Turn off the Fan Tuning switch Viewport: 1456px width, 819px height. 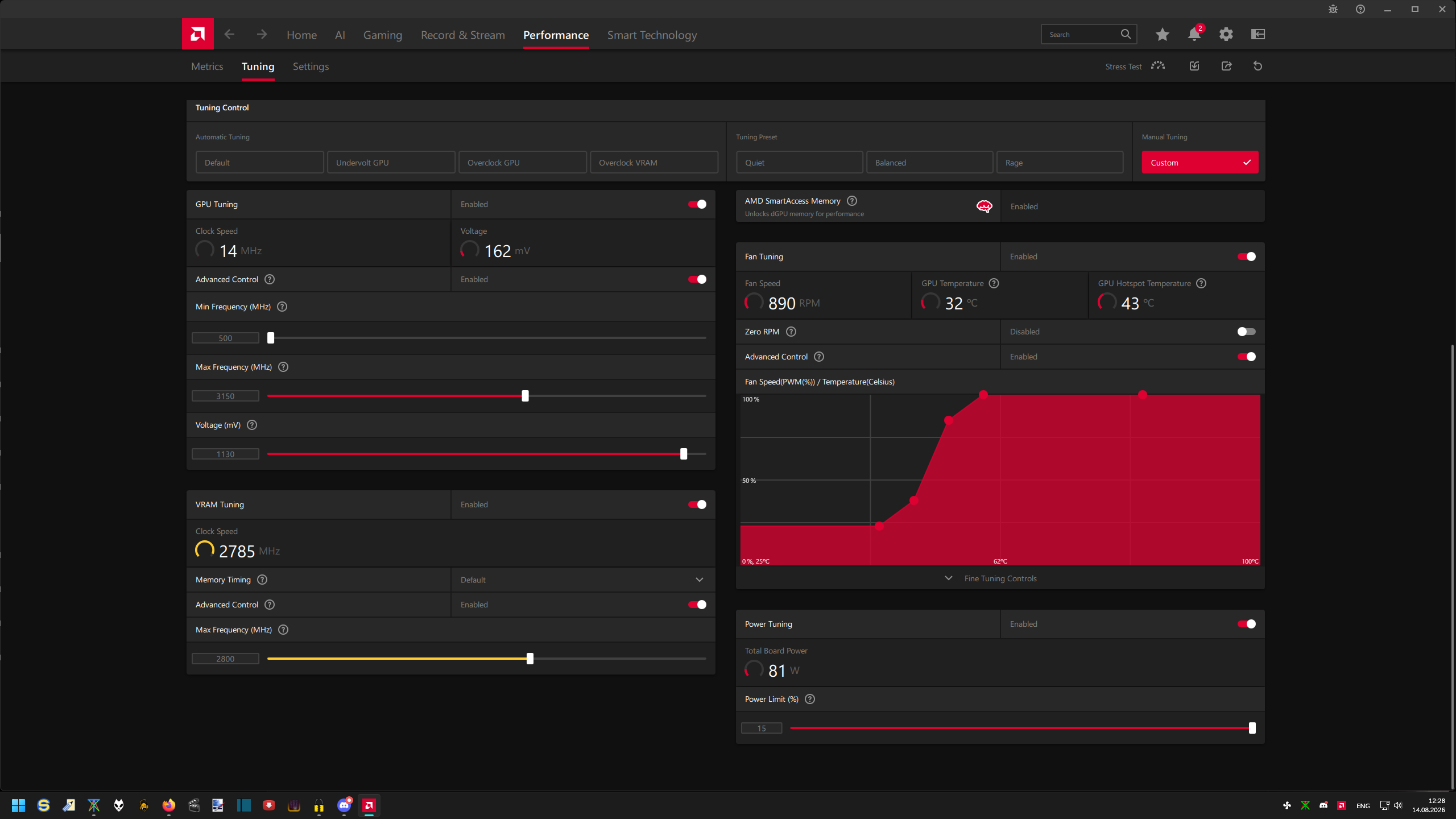pyautogui.click(x=1247, y=257)
